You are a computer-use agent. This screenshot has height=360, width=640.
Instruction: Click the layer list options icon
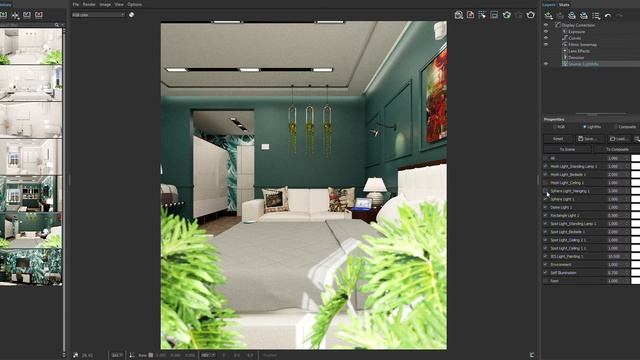(596, 16)
